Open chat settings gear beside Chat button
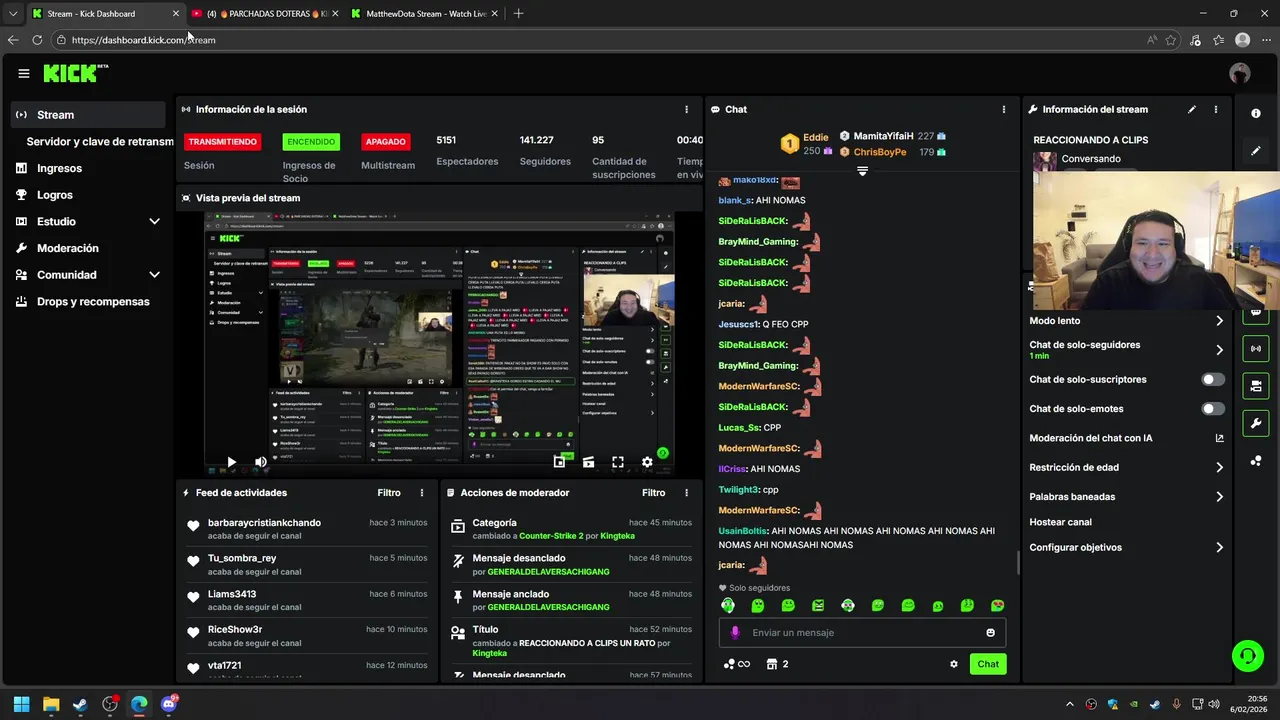Screen dimensions: 1280x720 [x=953, y=664]
